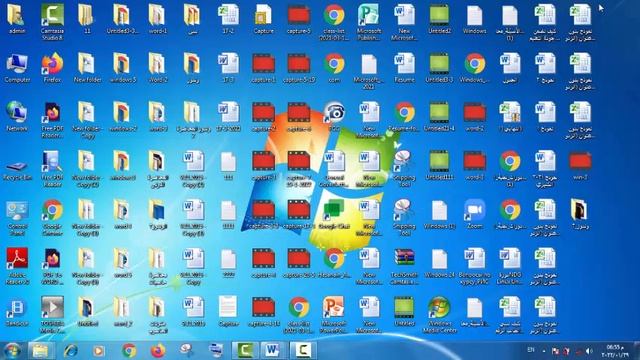
Task: Select the Chrome file named com
Action: (334, 68)
